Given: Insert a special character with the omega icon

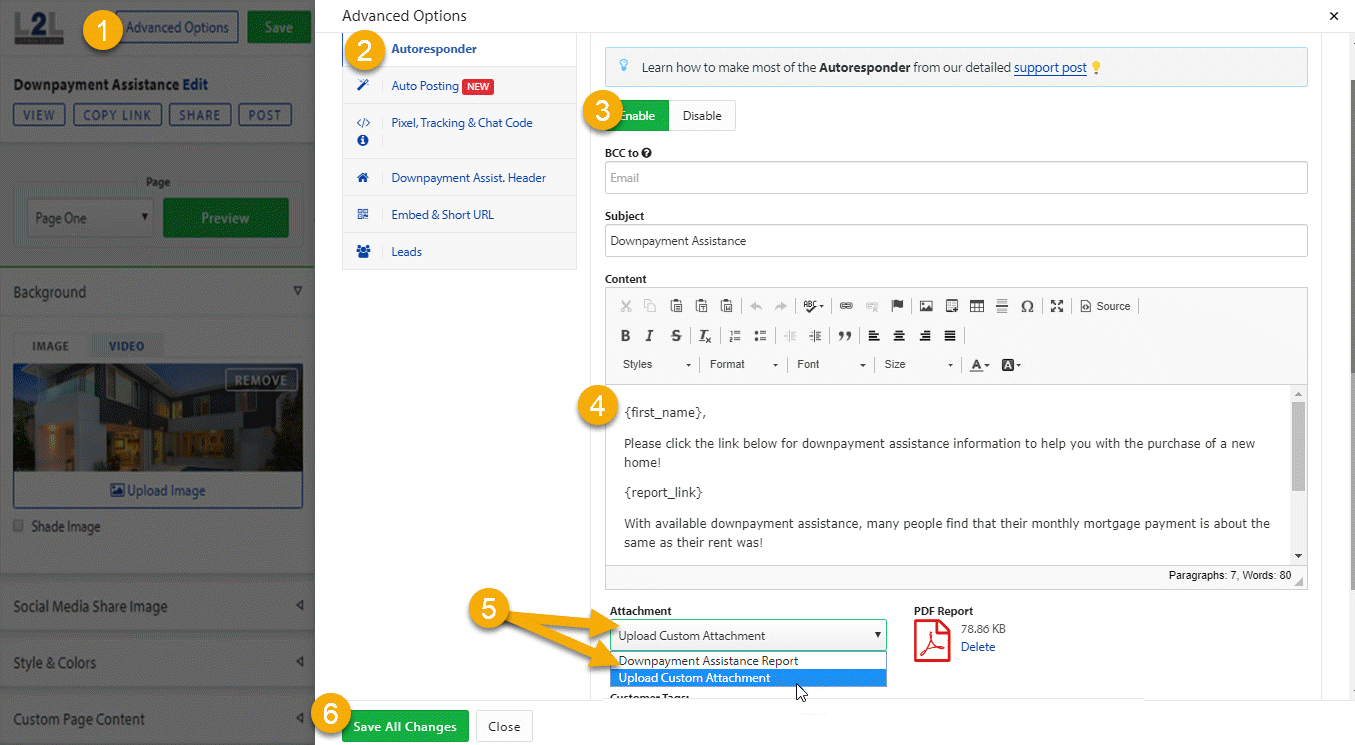Looking at the screenshot, I should point(1027,306).
